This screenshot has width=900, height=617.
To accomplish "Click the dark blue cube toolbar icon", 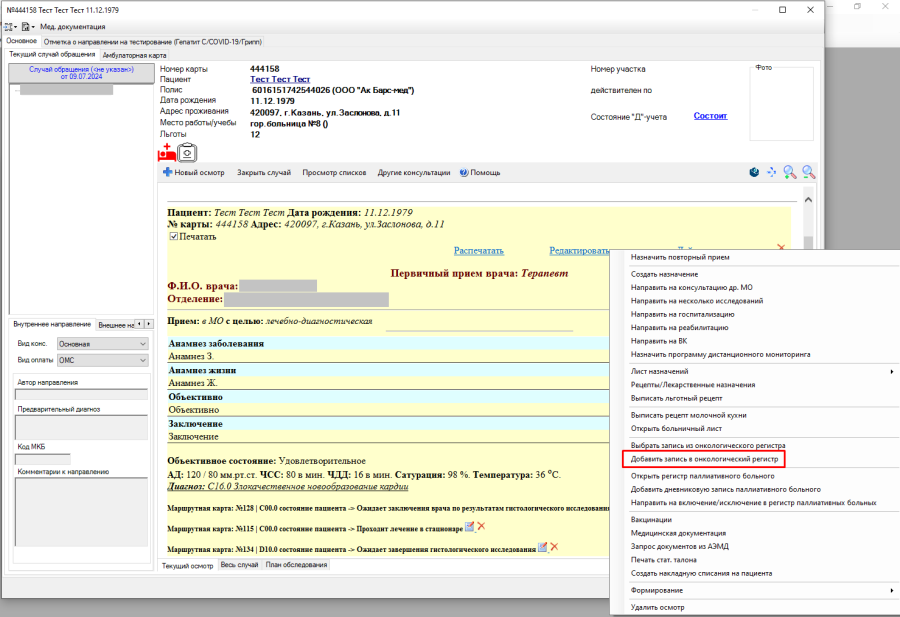I will coord(754,172).
